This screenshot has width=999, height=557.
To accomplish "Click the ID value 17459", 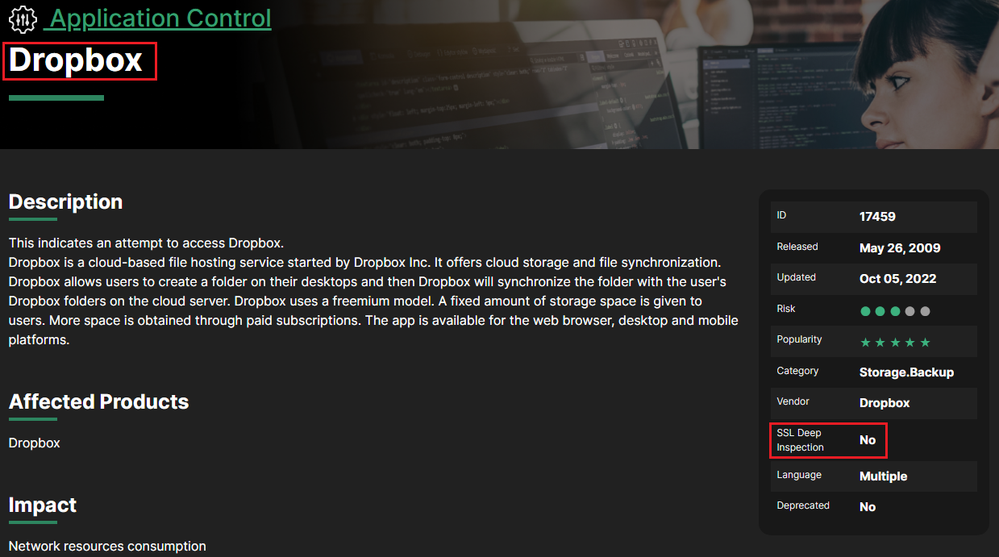I will point(877,217).
